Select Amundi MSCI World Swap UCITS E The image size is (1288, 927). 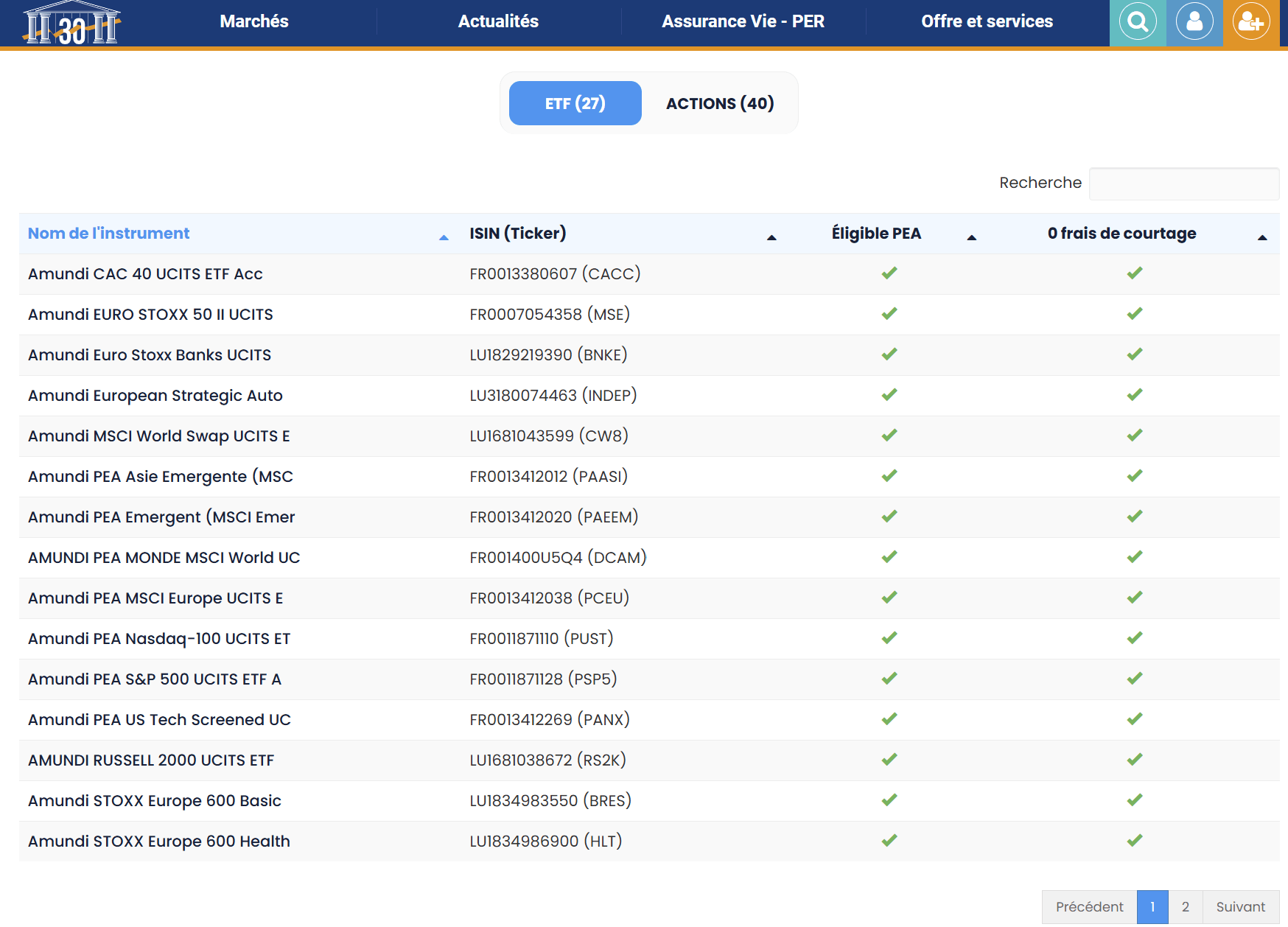point(159,436)
